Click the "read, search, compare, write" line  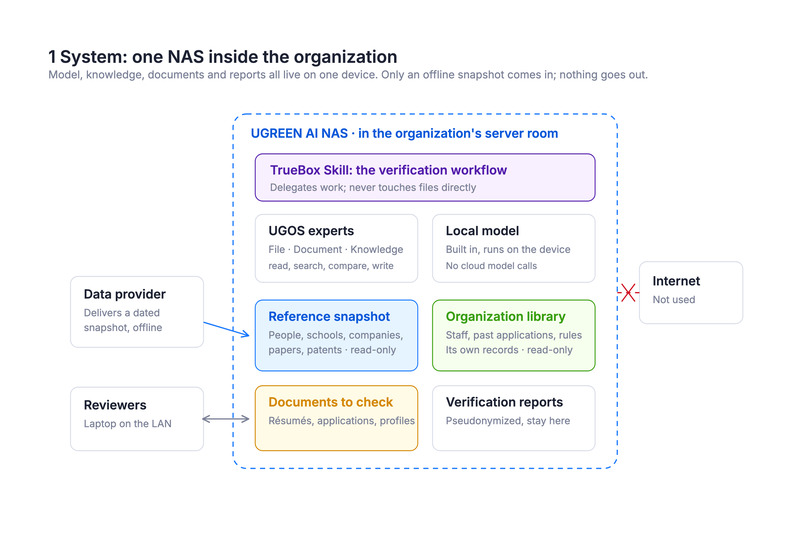pos(331,266)
